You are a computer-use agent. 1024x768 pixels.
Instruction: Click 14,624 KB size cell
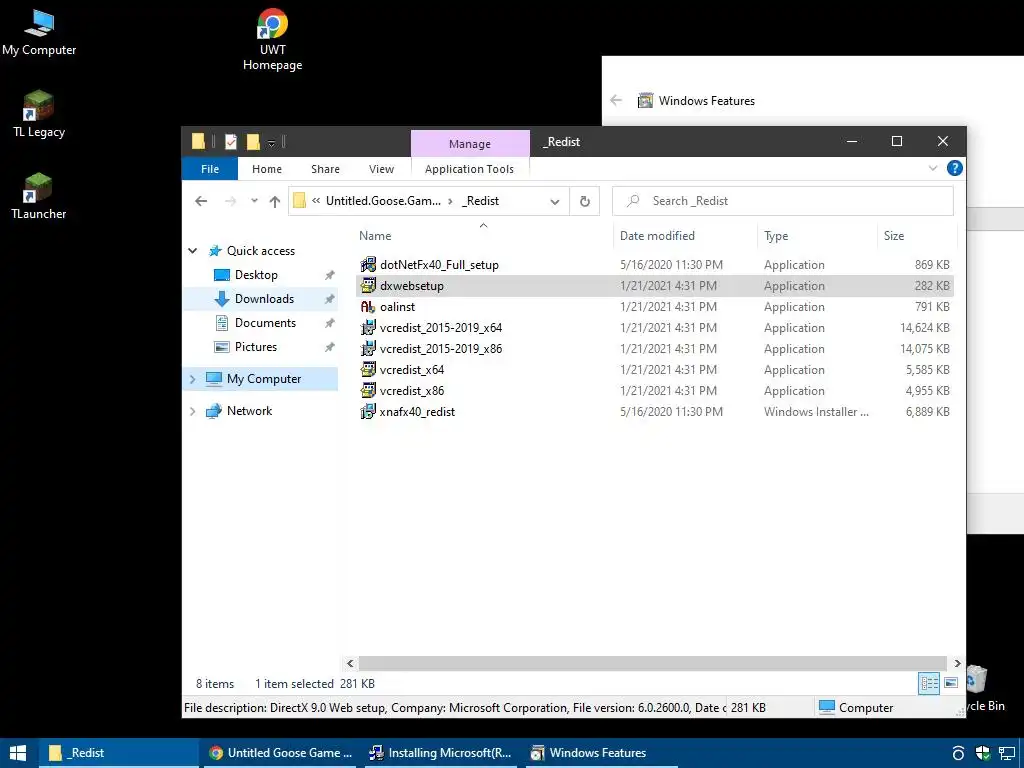click(x=925, y=327)
